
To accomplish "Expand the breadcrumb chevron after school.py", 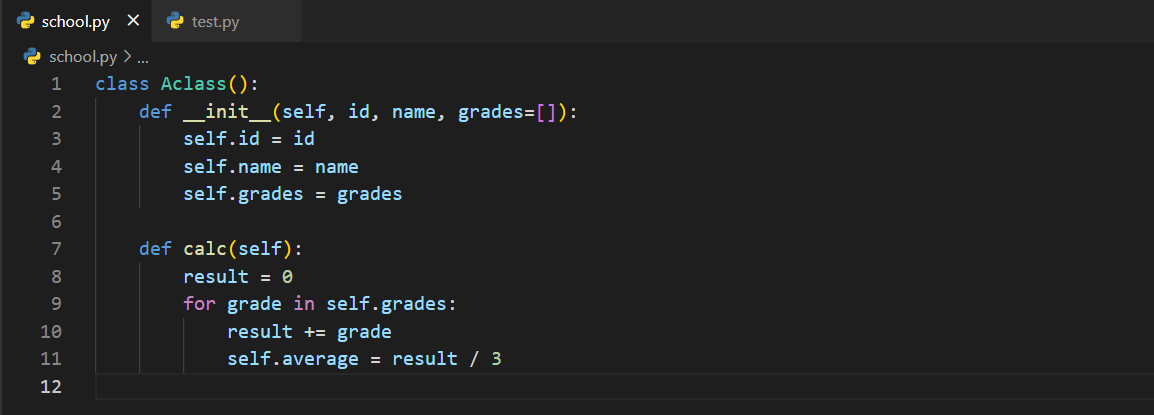I will tap(127, 57).
